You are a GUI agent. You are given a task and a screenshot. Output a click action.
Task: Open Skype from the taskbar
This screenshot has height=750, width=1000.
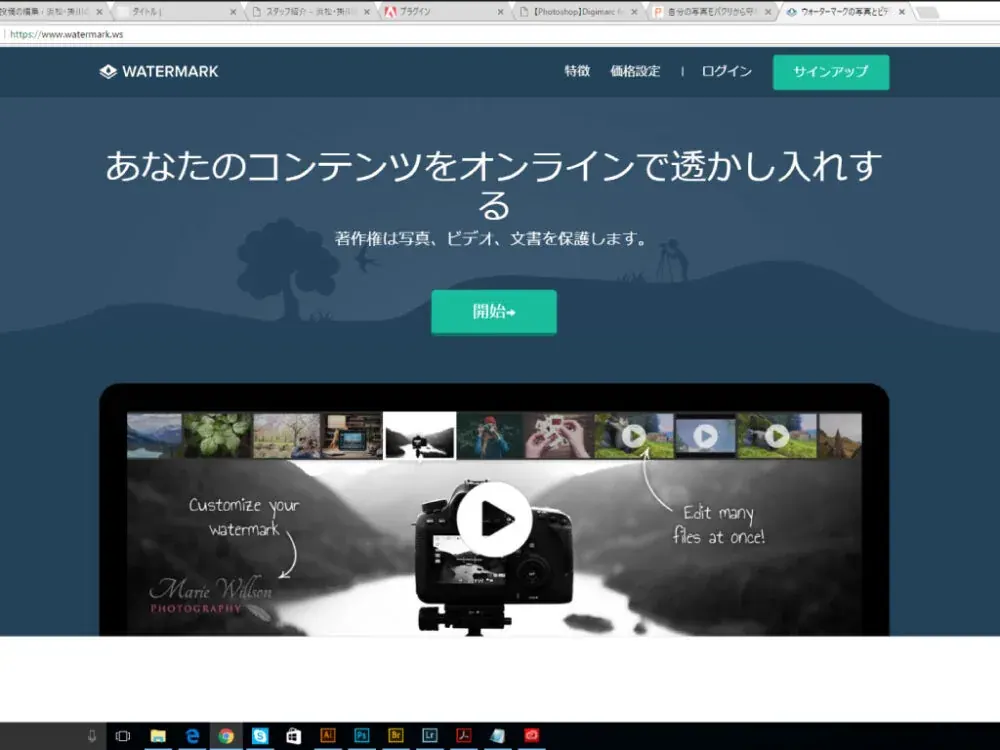point(260,736)
